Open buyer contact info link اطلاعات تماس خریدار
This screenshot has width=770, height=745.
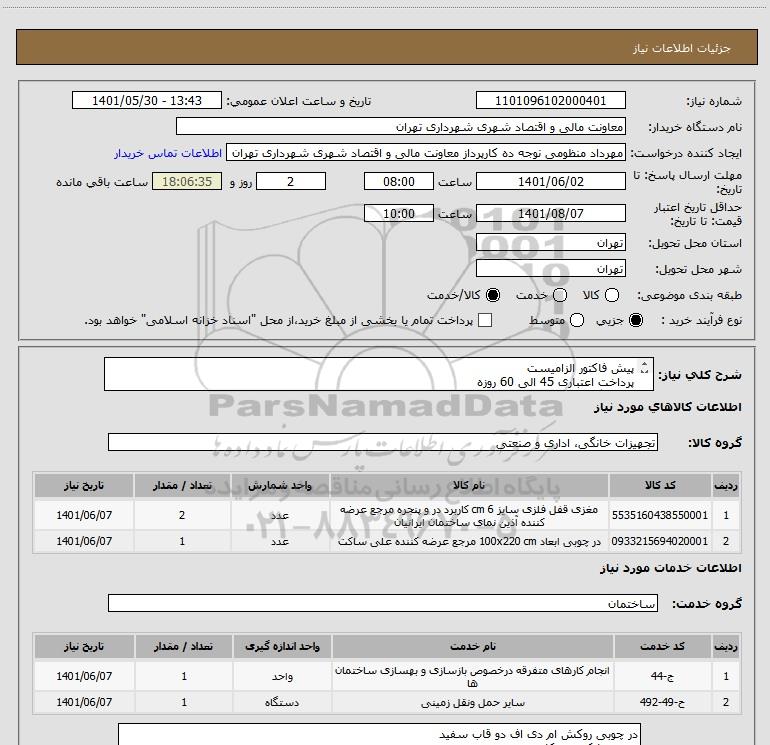click(168, 153)
